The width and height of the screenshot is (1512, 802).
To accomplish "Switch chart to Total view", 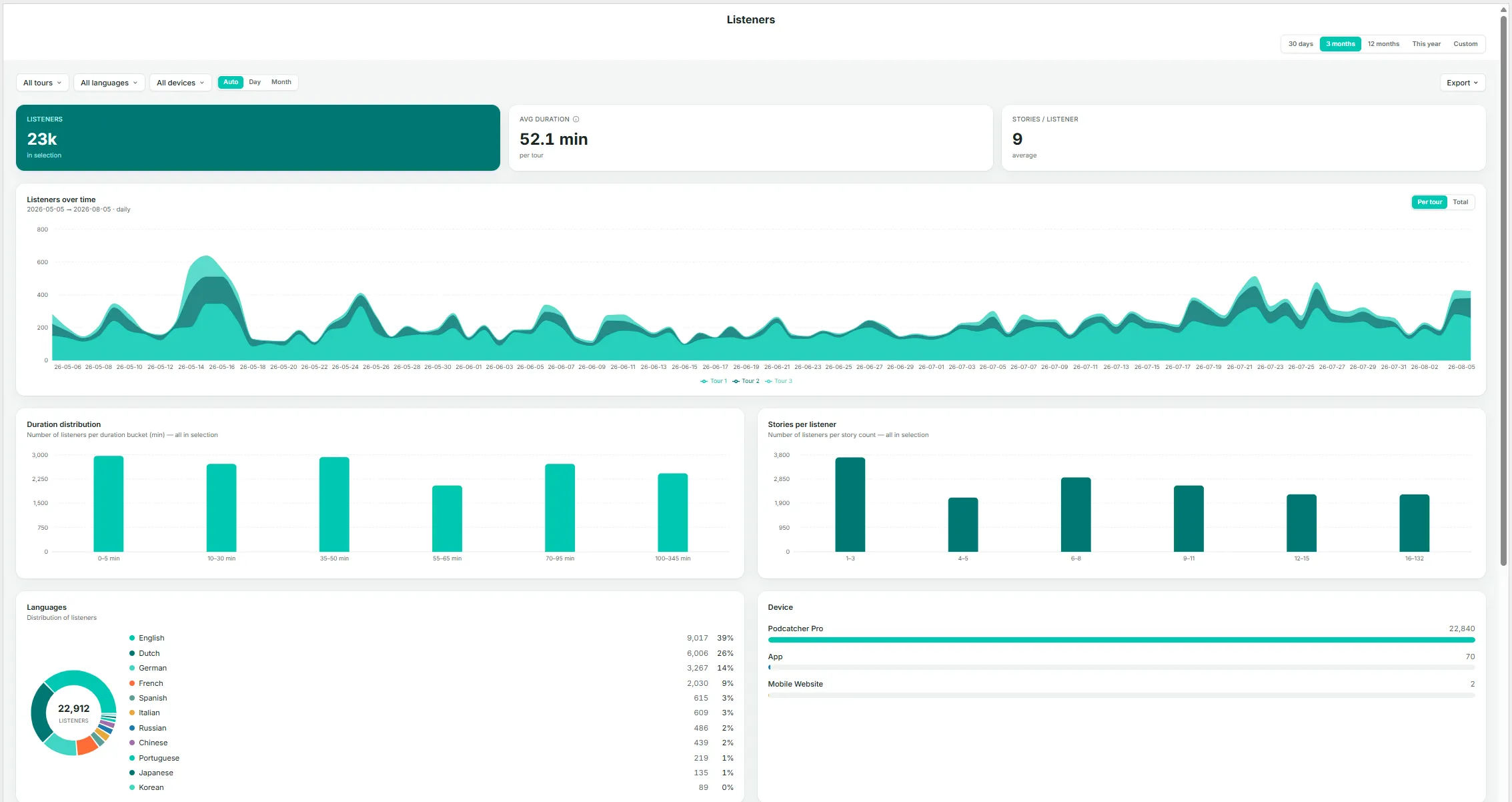I will pos(1460,202).
